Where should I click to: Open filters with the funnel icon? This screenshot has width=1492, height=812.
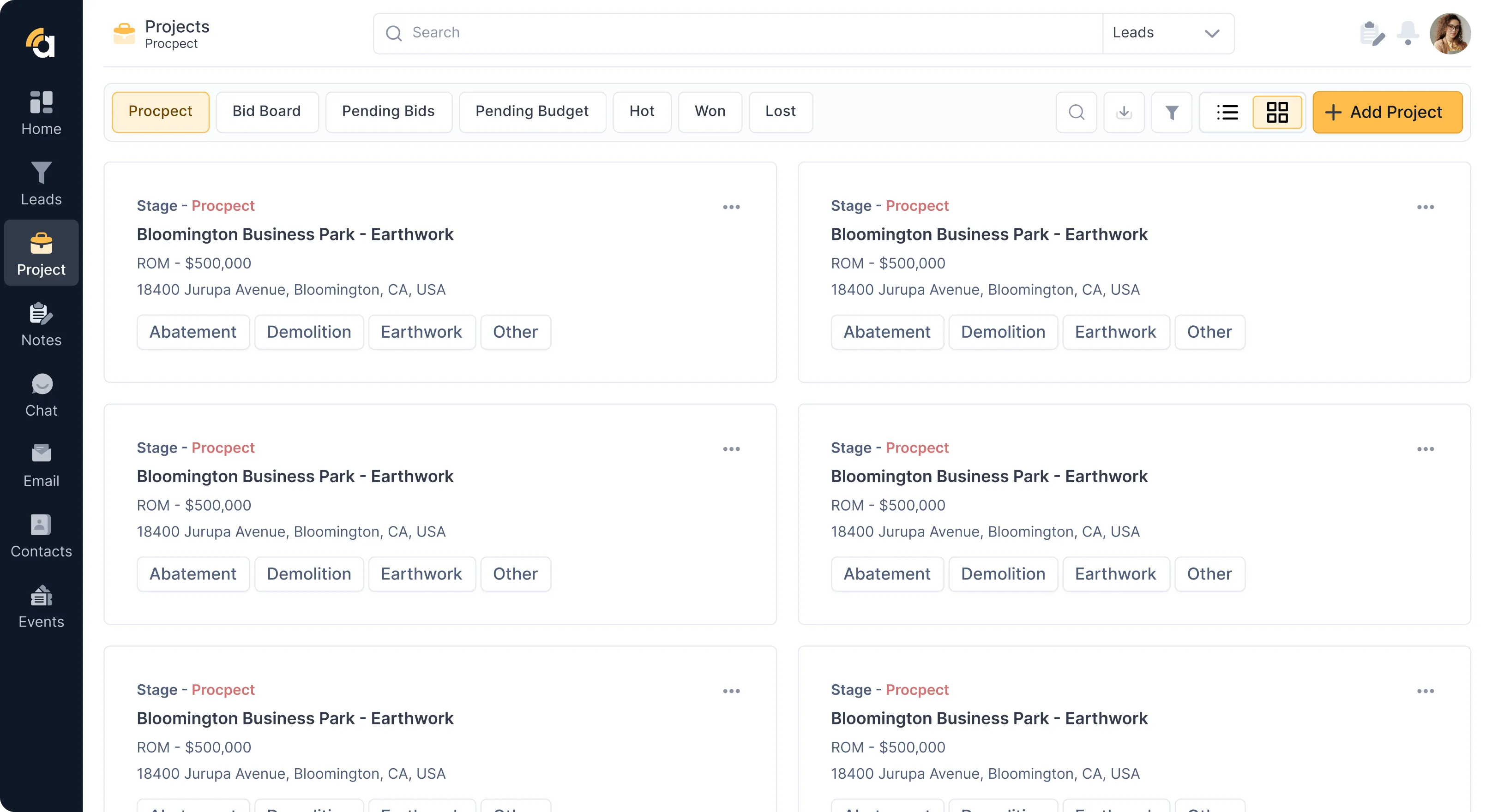point(1172,112)
